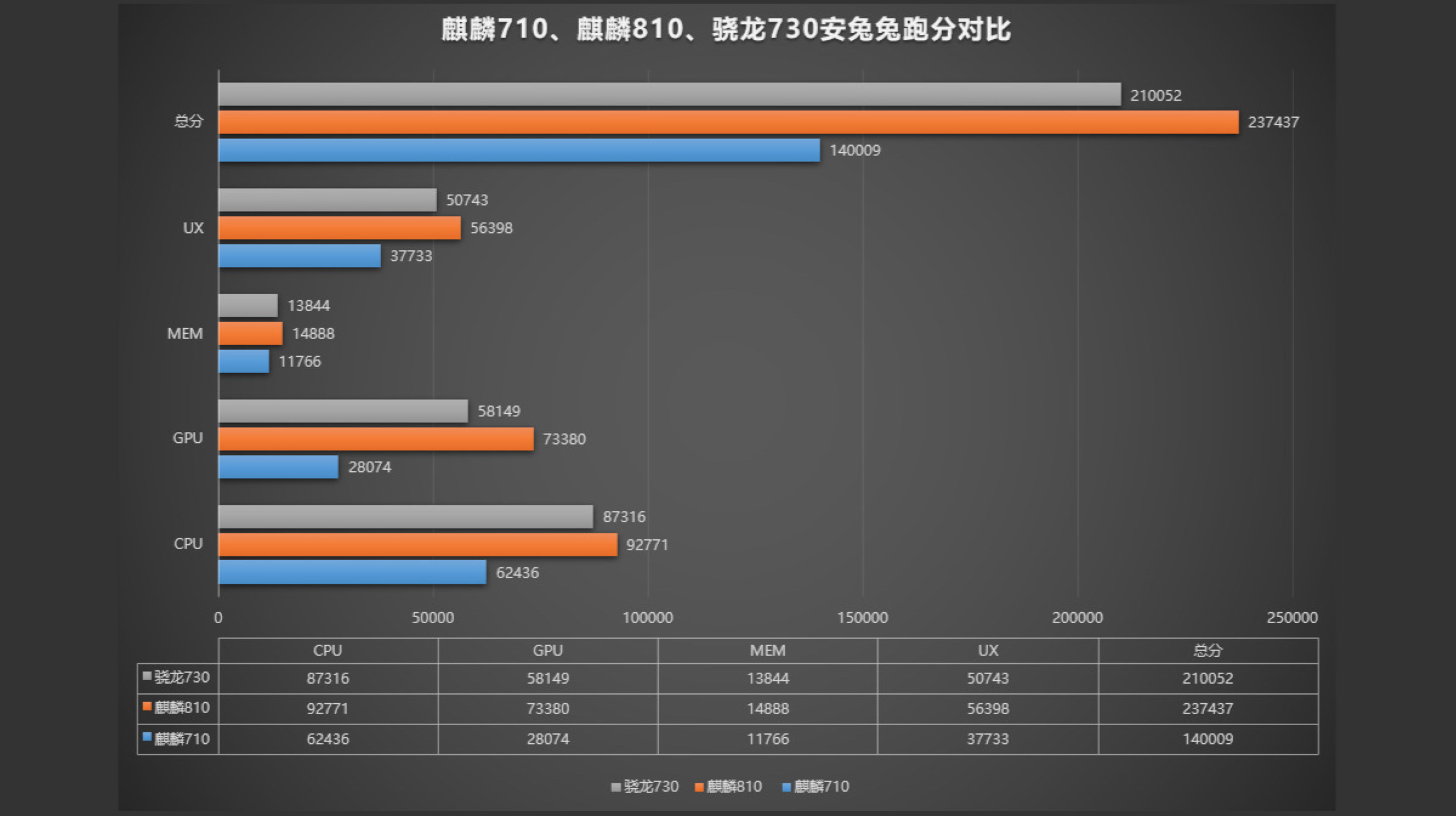Click the gray 骁龙730 legend swatch below the table

coord(616,787)
